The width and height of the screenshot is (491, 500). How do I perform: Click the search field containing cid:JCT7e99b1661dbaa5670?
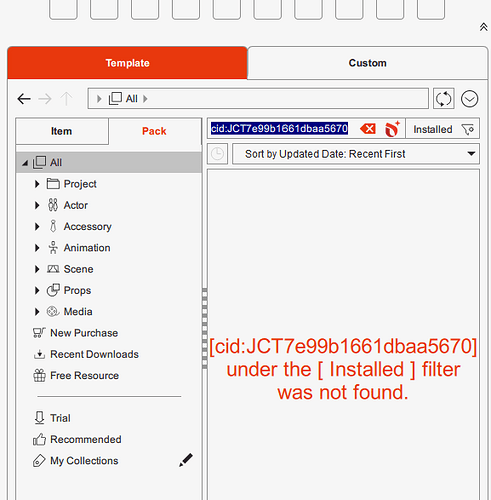279,128
